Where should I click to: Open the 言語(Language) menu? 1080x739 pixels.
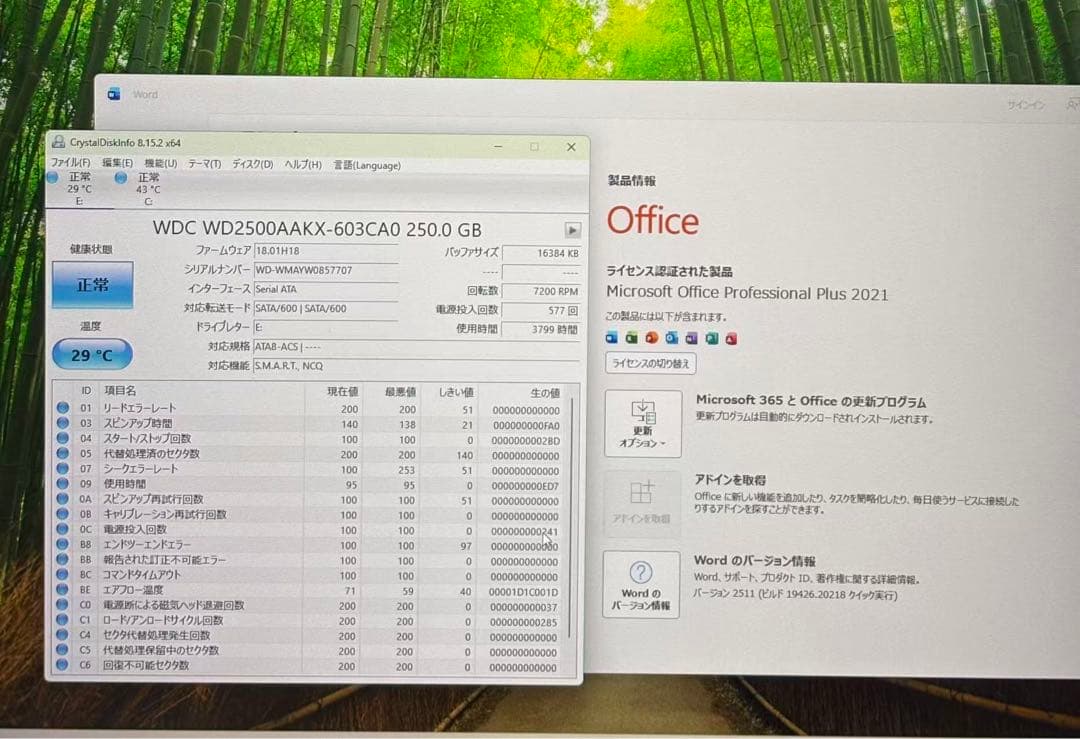point(365,165)
